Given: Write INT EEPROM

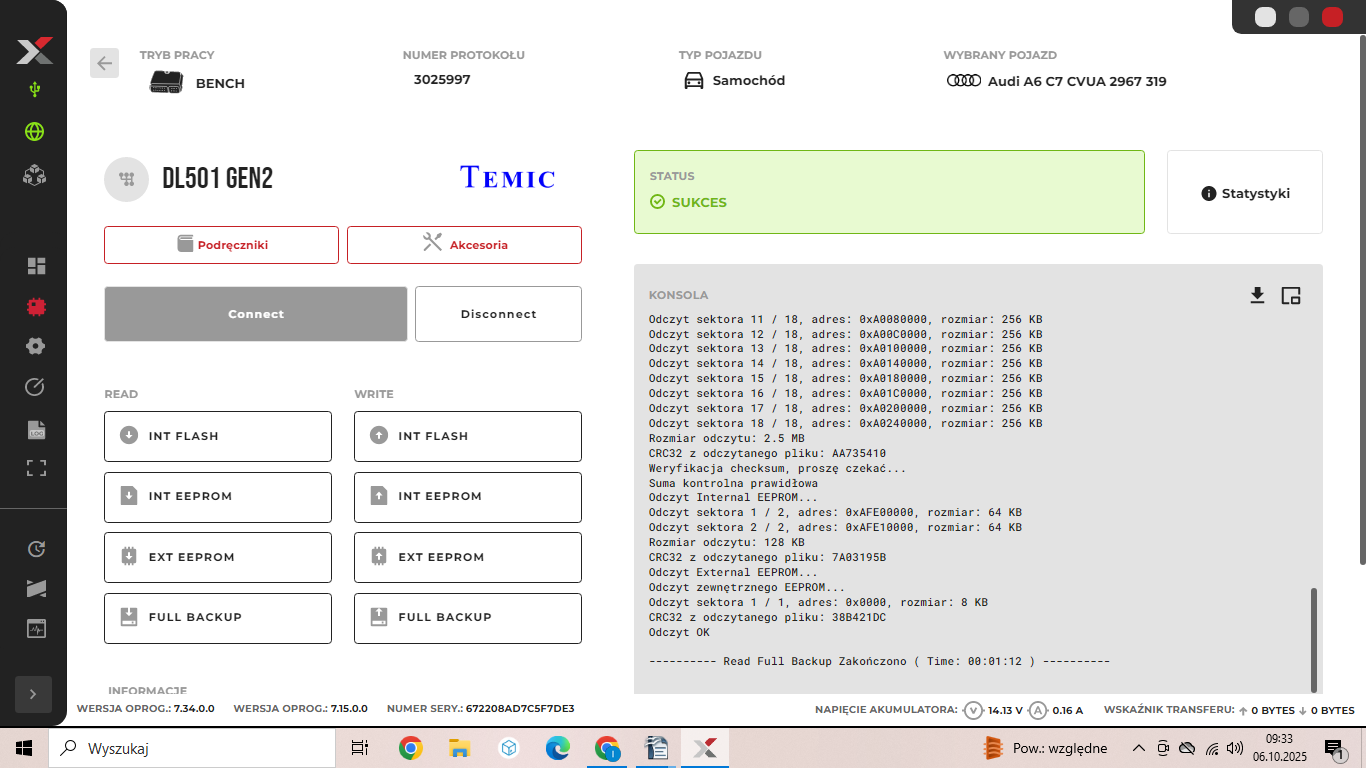Looking at the screenshot, I should point(468,497).
